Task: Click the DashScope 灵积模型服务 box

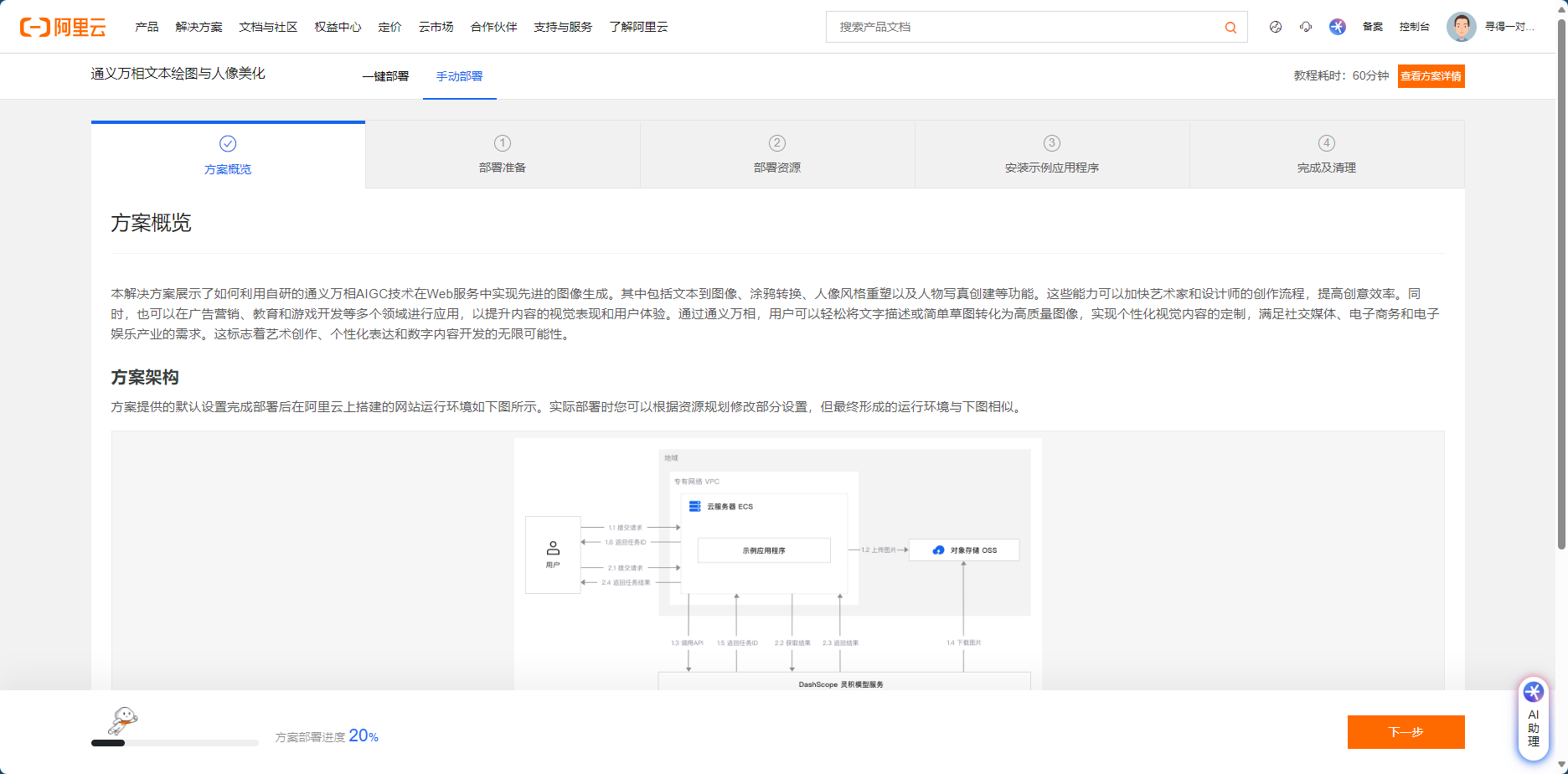Action: [844, 681]
